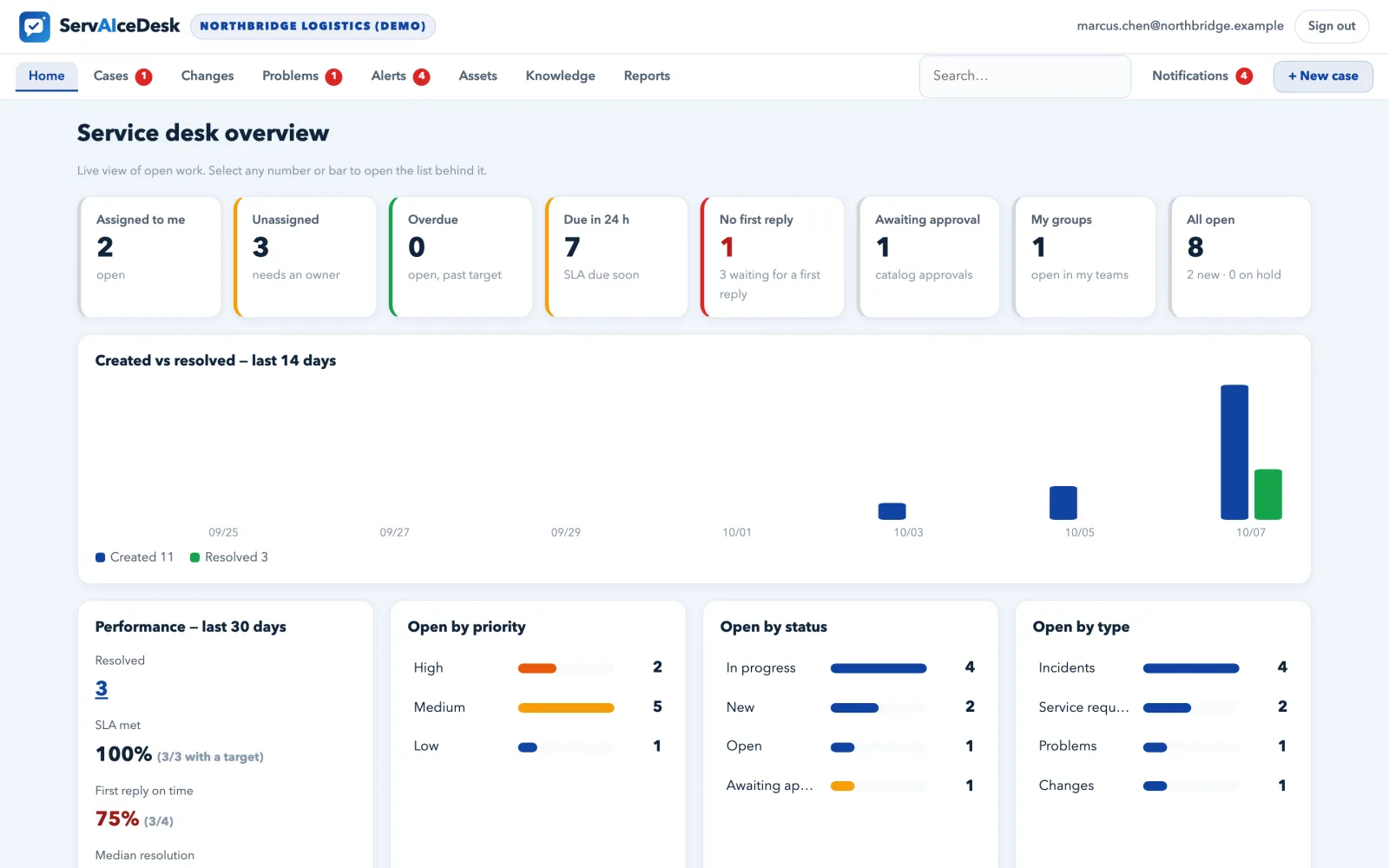This screenshot has height=868, width=1389.
Task: Click into the Search field
Action: pos(1025,76)
